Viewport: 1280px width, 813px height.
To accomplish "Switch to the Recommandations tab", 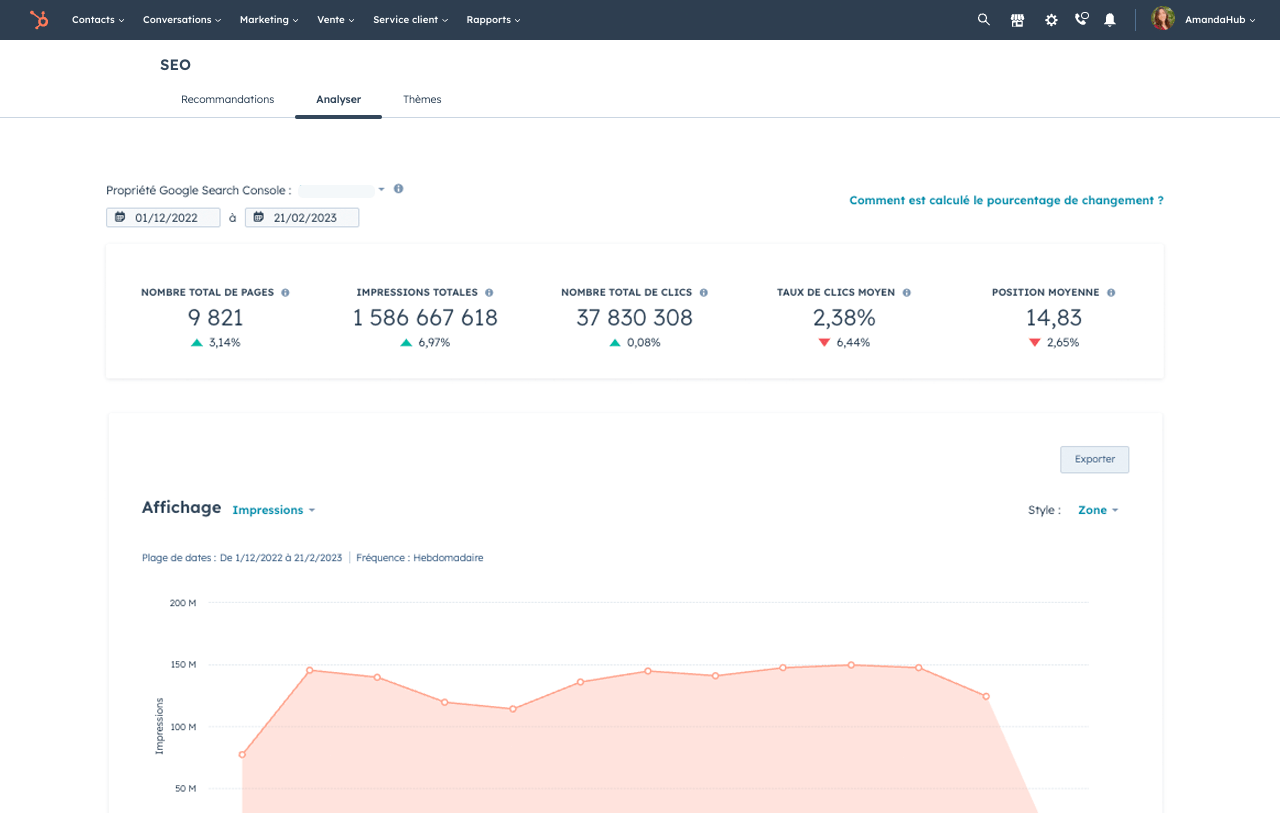I will [x=227, y=100].
